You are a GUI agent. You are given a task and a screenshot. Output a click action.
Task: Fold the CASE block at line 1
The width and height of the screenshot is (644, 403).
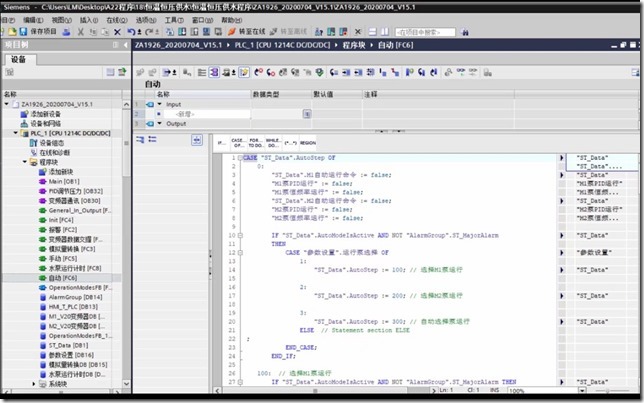coord(240,158)
